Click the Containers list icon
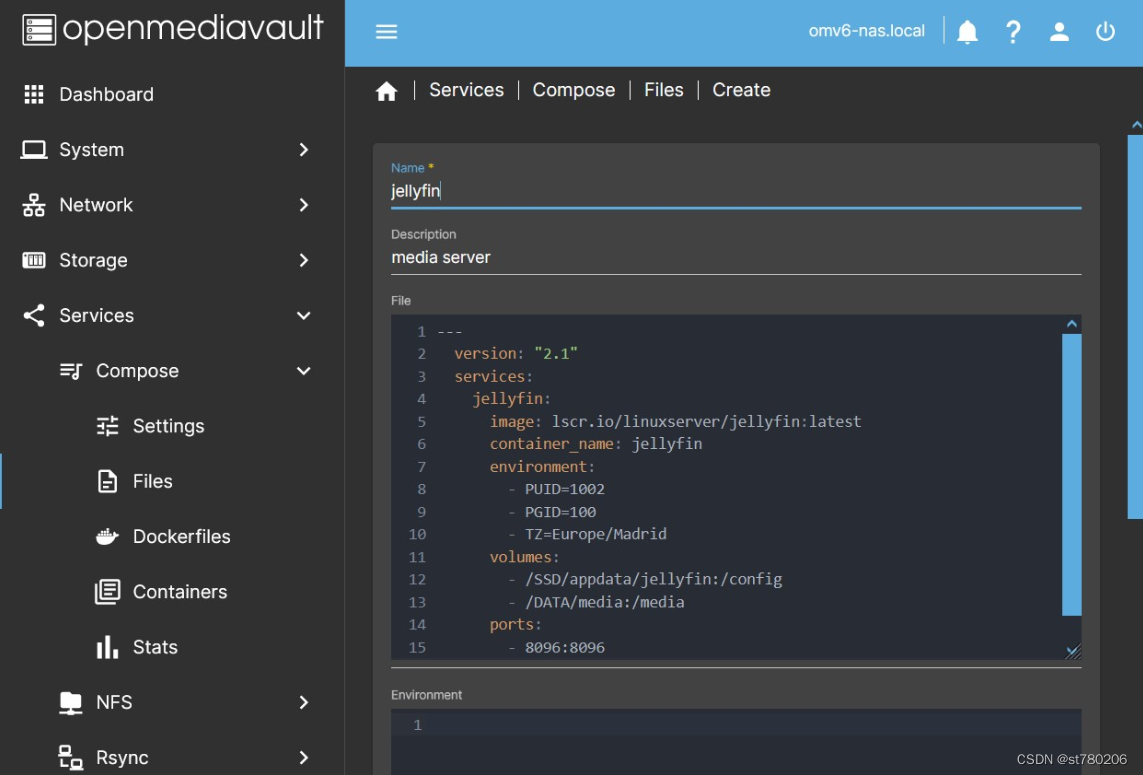 (x=107, y=592)
